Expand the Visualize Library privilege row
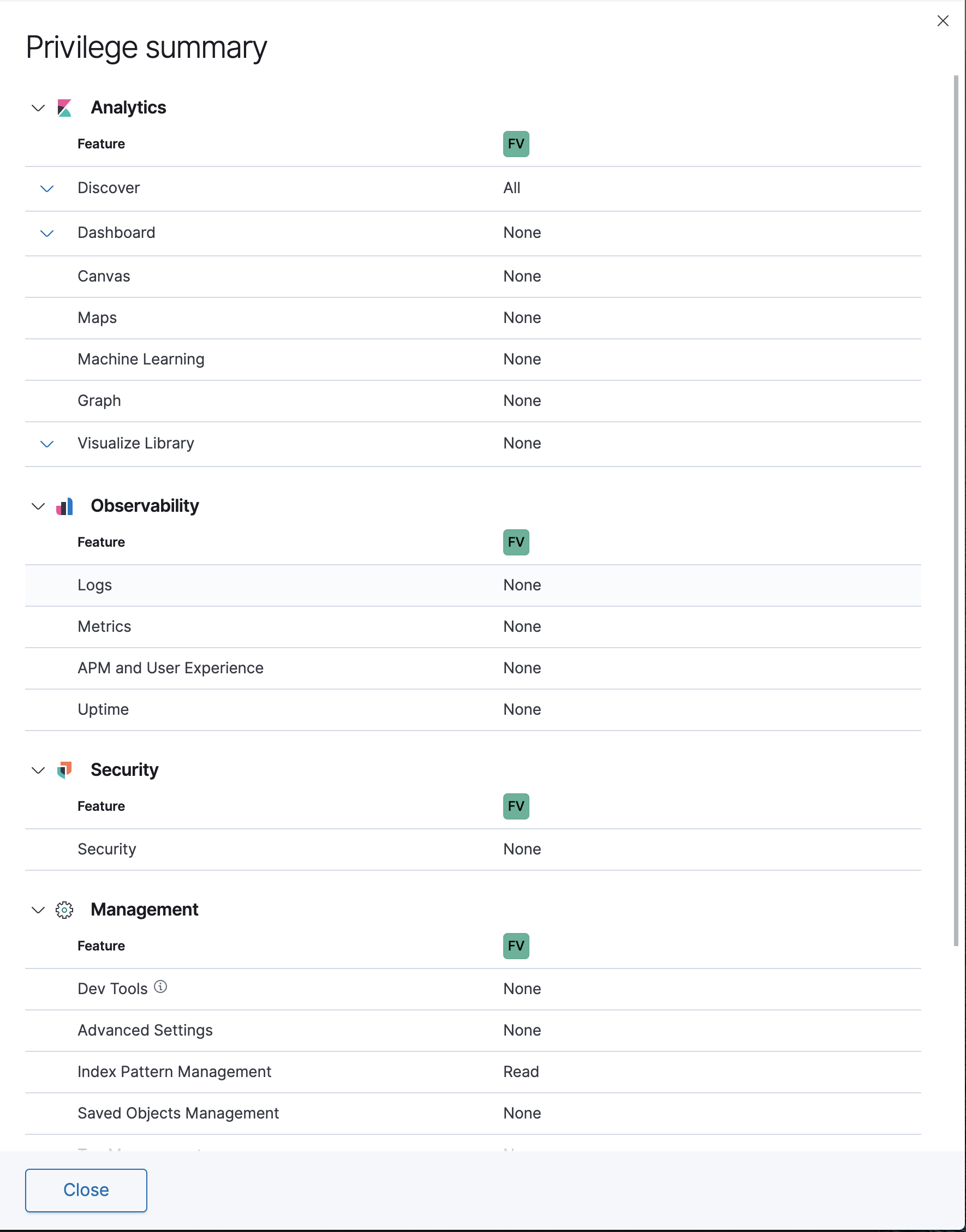This screenshot has height=1232, width=966. (46, 444)
